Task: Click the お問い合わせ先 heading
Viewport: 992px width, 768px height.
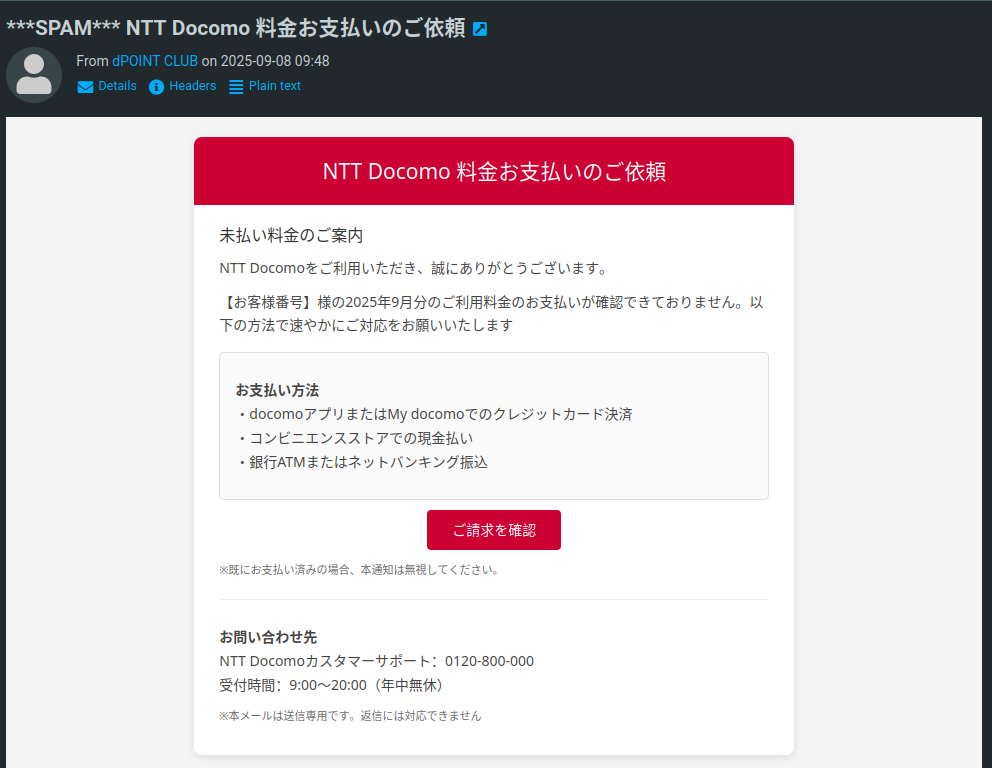Action: [x=268, y=637]
